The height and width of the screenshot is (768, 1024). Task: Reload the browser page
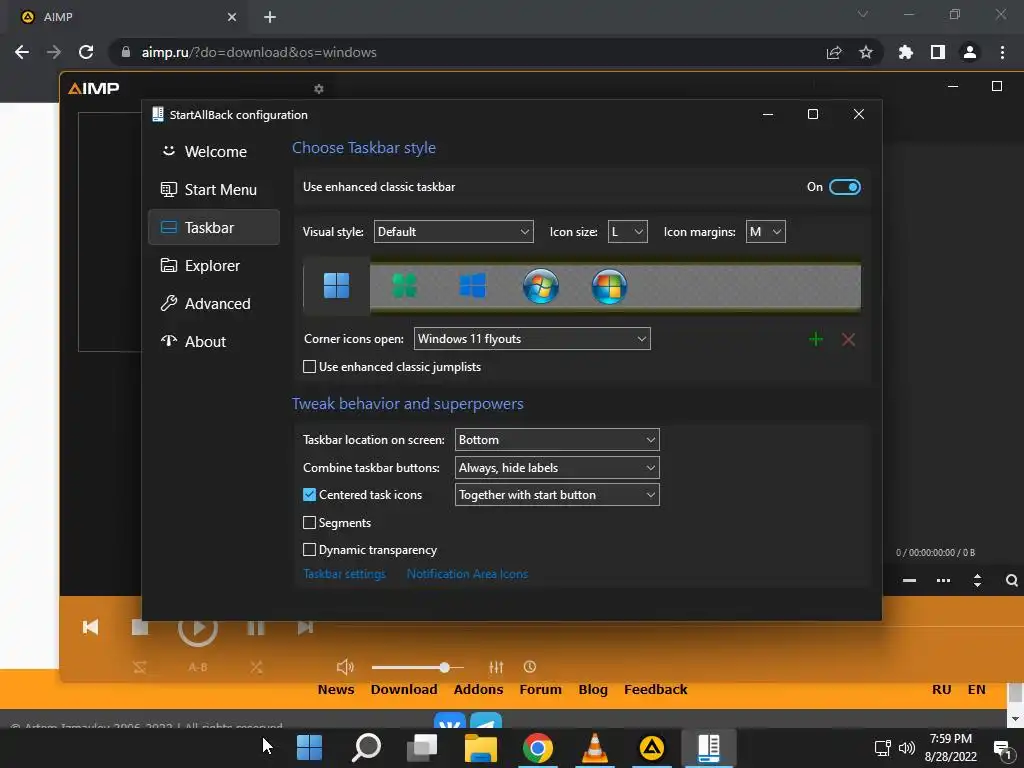pyautogui.click(x=86, y=52)
